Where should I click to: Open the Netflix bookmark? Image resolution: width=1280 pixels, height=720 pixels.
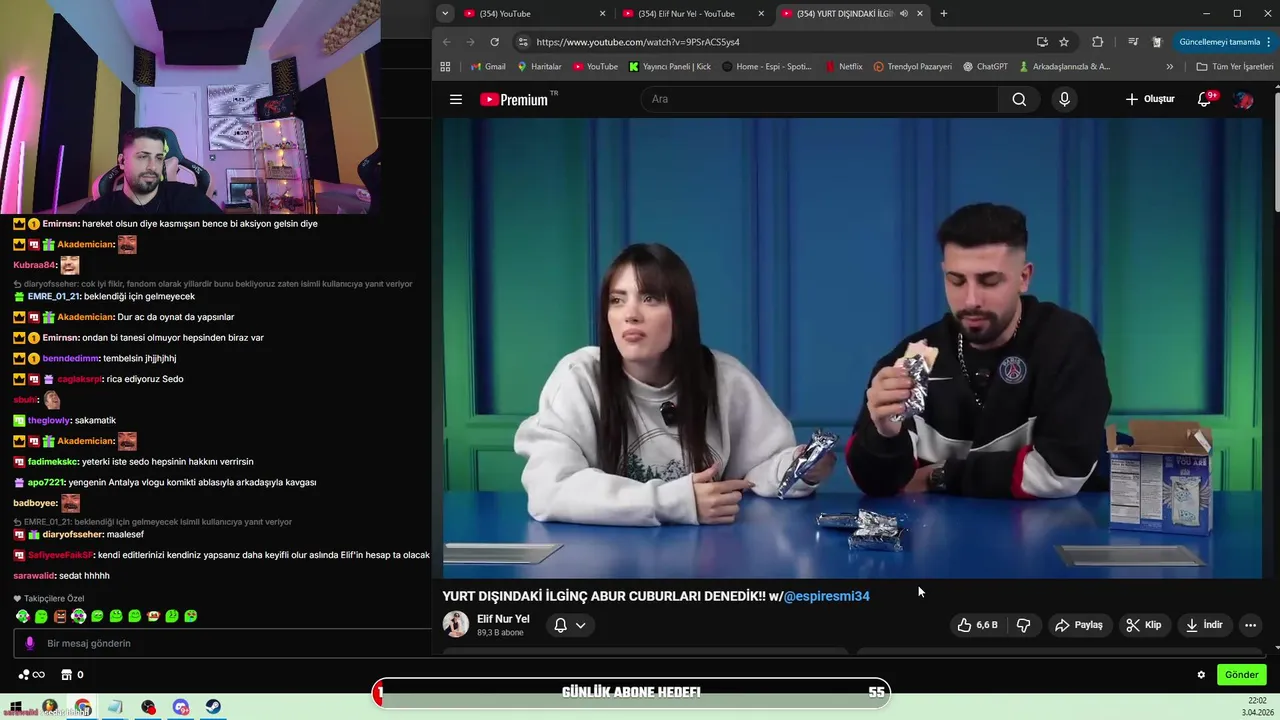[844, 67]
